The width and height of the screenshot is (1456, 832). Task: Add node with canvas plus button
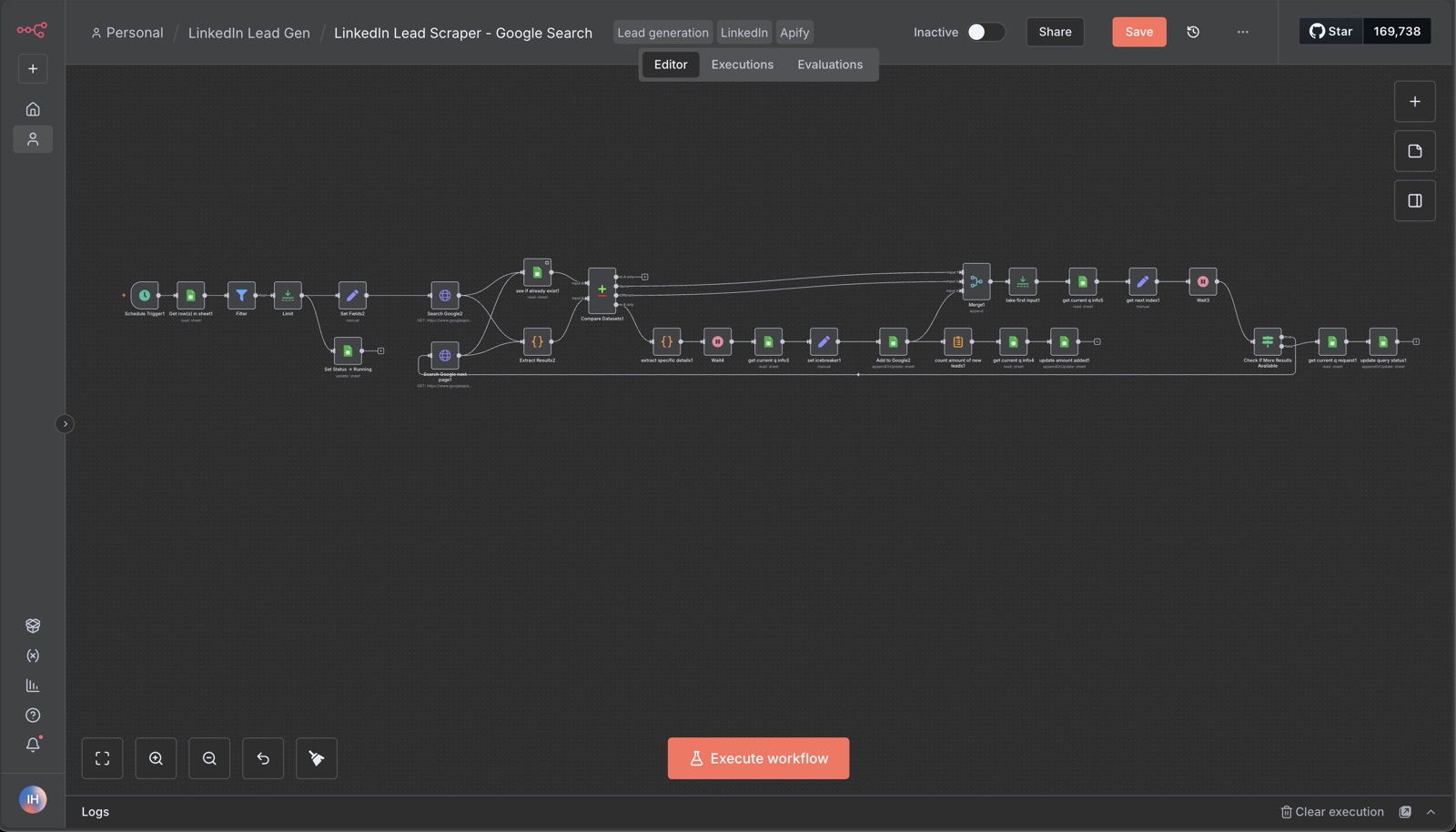pos(1415,102)
